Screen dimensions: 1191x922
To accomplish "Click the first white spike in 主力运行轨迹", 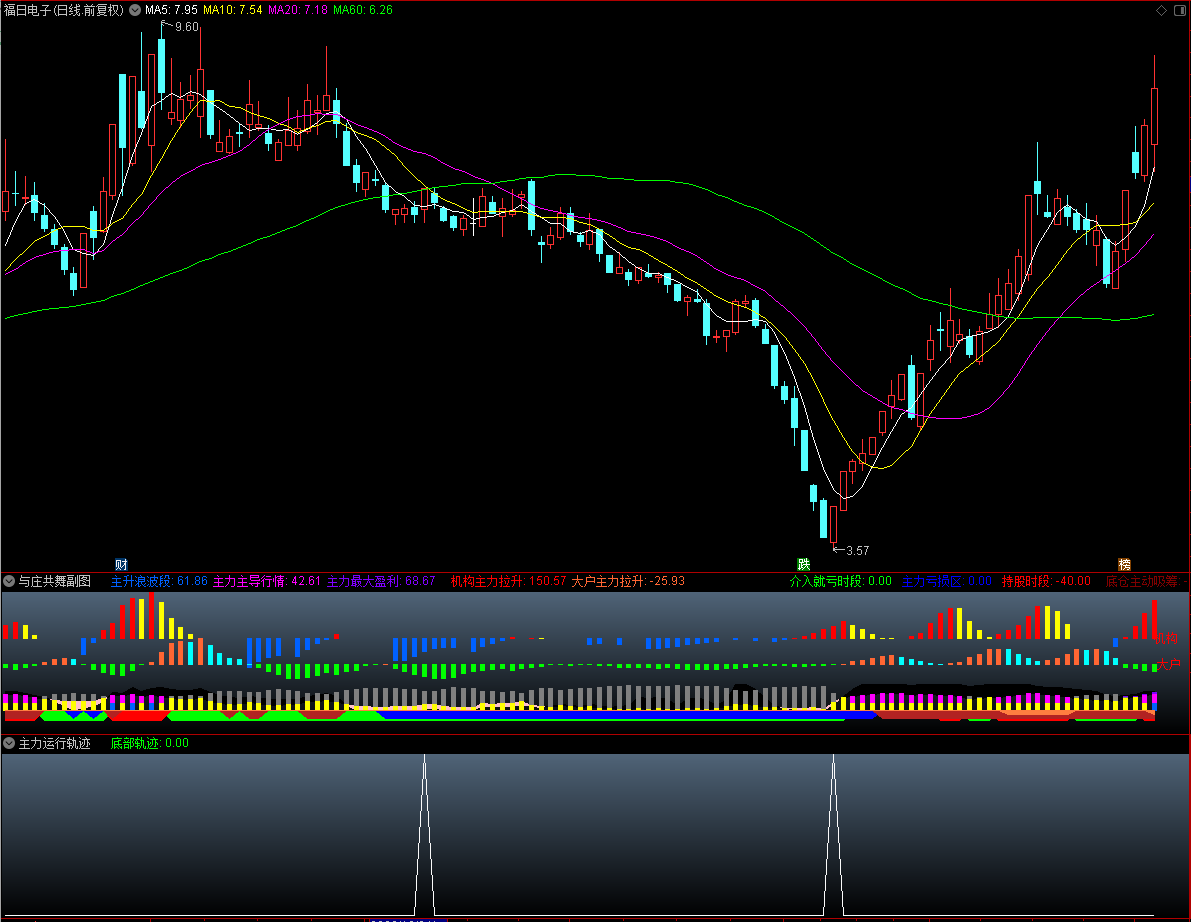I will pyautogui.click(x=425, y=834).
